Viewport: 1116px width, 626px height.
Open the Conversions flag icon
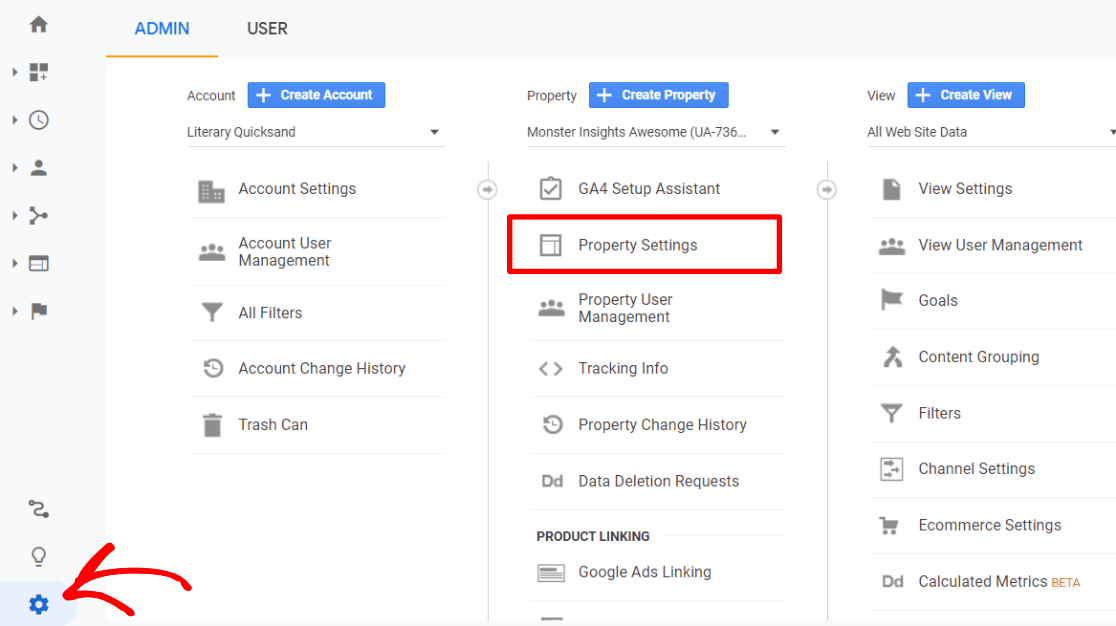click(38, 311)
